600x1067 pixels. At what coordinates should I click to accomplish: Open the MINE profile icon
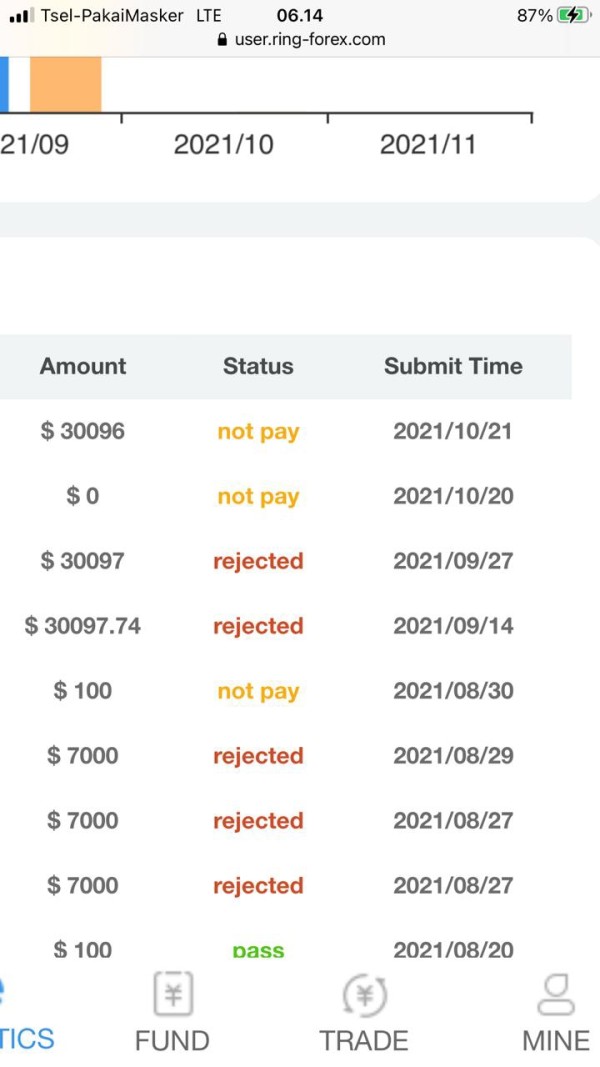coord(555,994)
